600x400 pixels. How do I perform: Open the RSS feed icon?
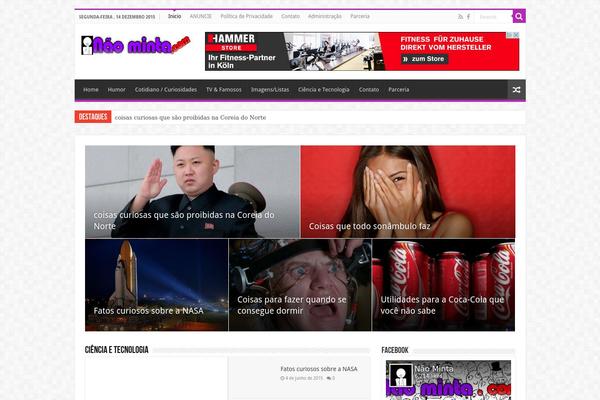(460, 17)
